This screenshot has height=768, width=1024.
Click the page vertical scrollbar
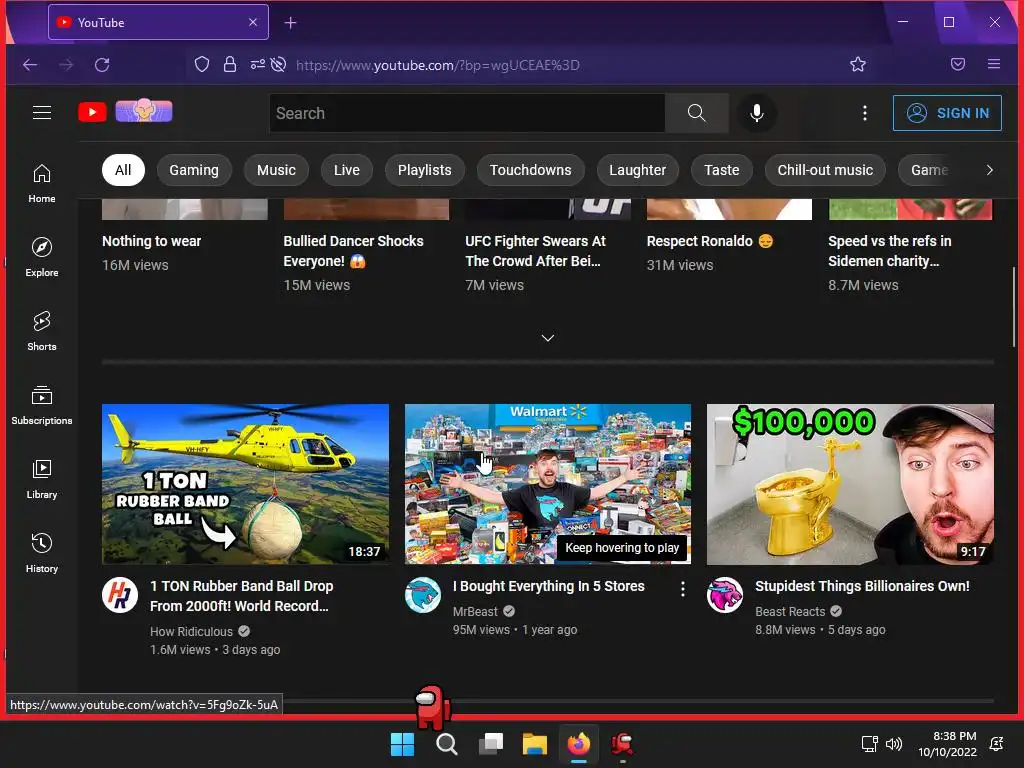(x=1014, y=307)
